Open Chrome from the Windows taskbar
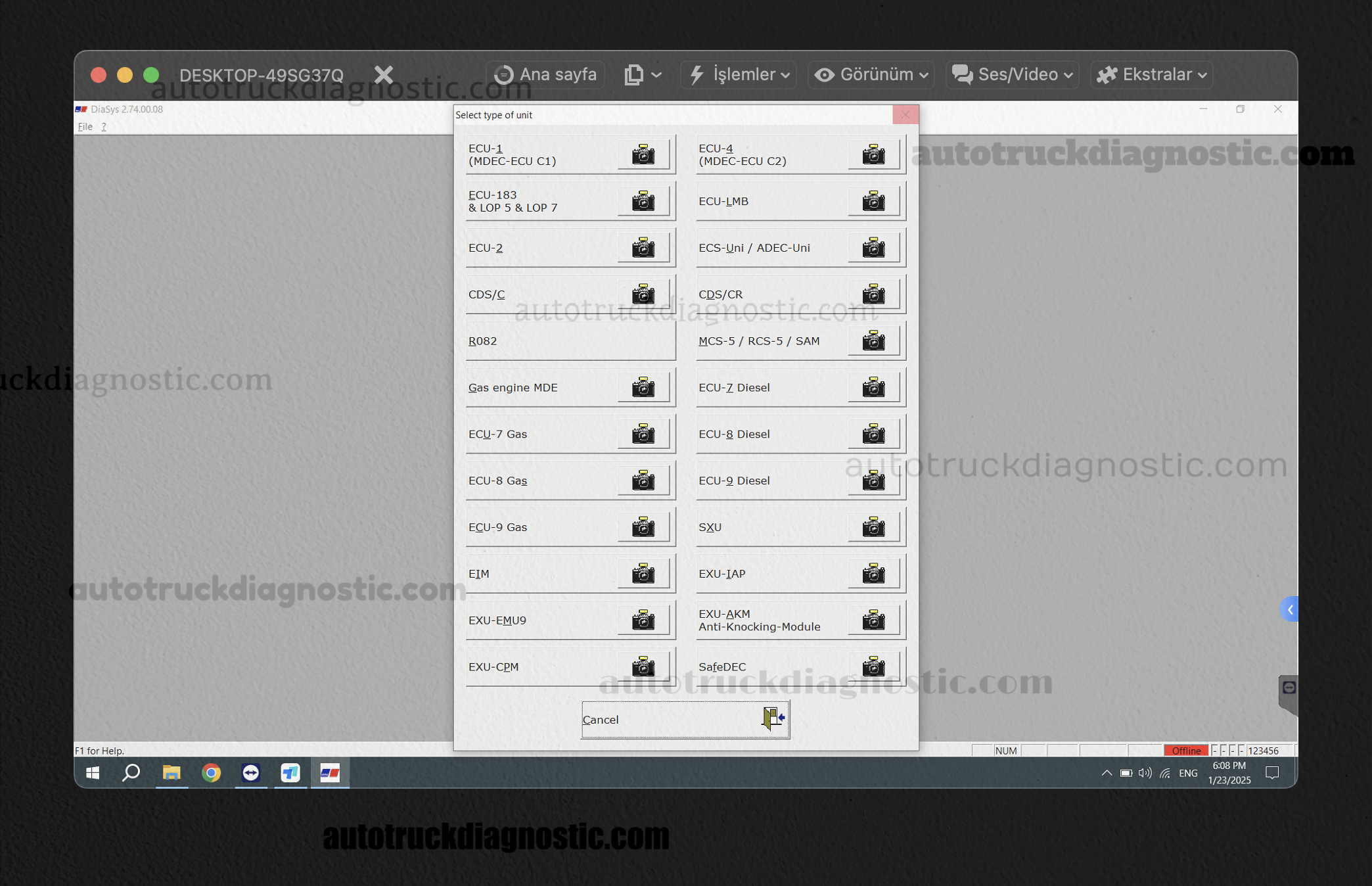Viewport: 1372px width, 886px height. [x=211, y=773]
